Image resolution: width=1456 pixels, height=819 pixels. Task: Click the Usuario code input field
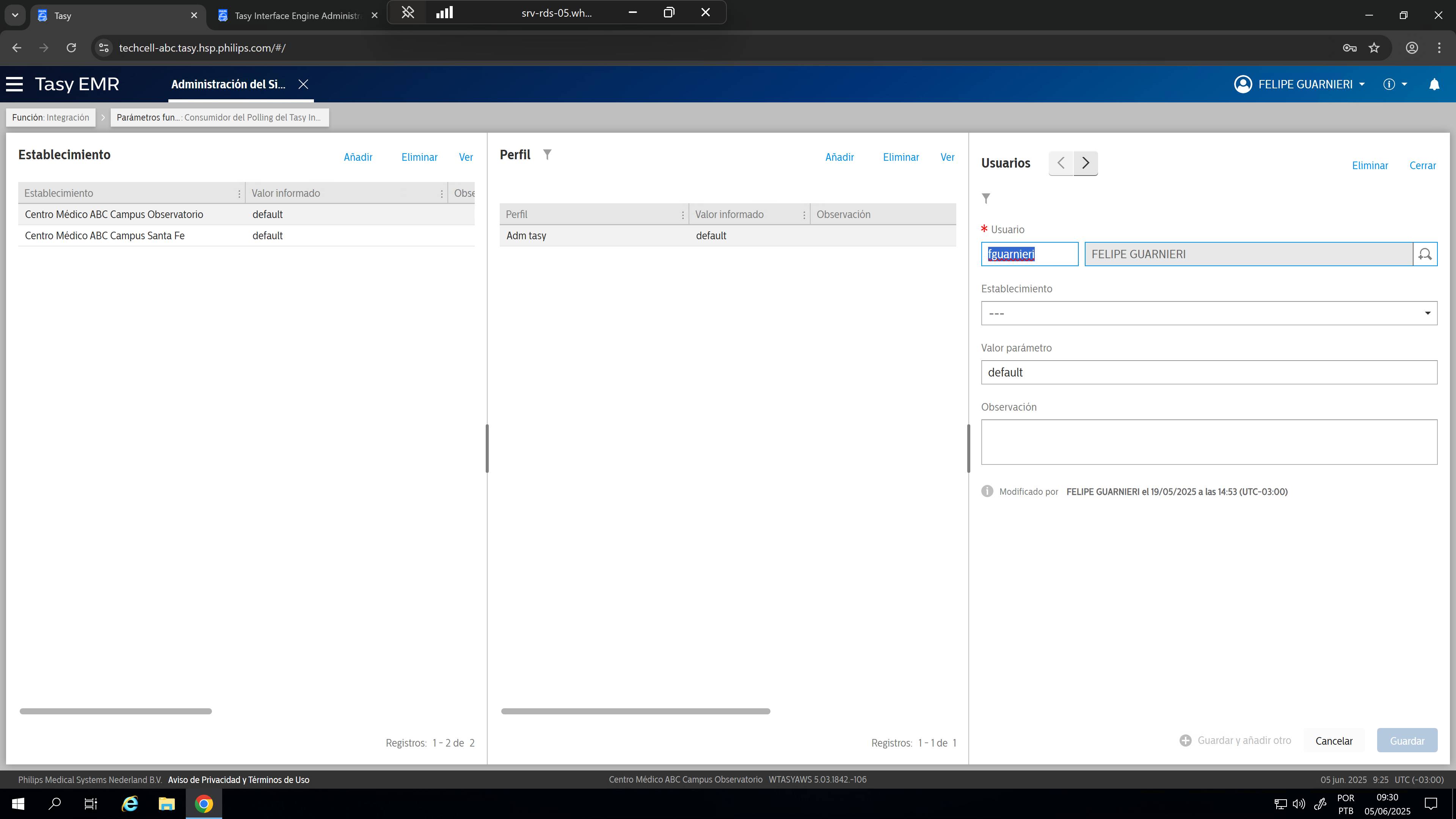[x=1029, y=254]
